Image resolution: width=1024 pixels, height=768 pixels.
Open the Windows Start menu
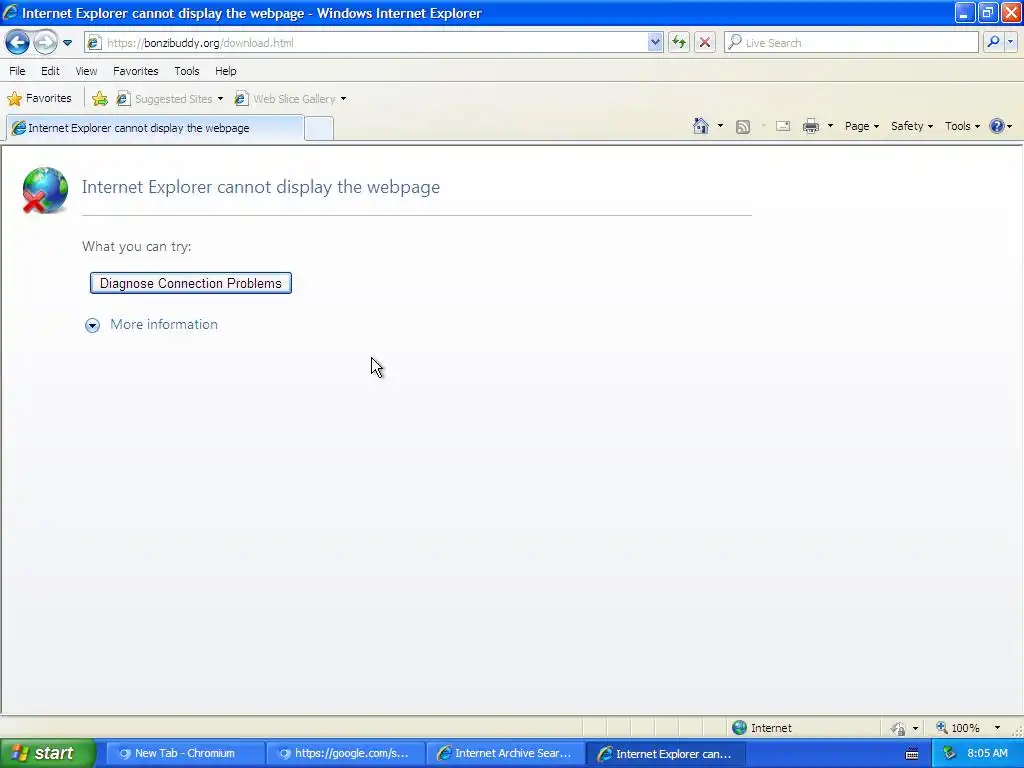pos(48,753)
